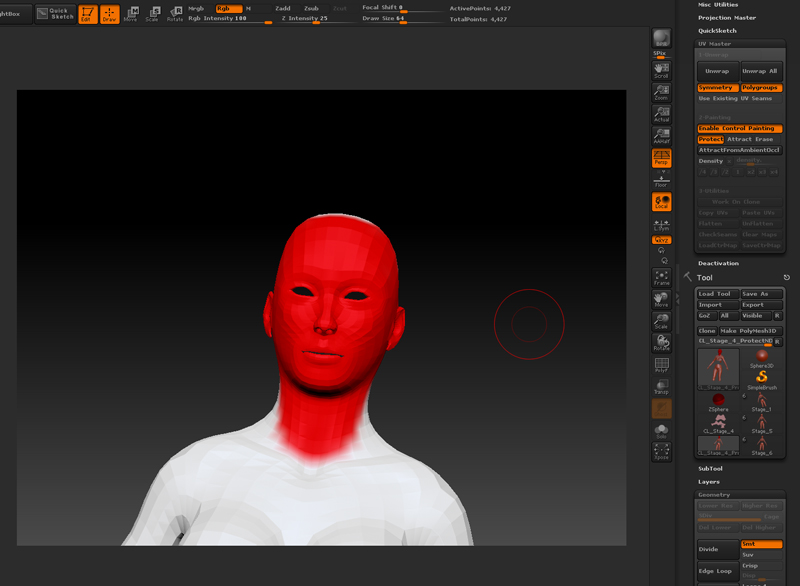Select the ZSphere tool thumbnail
This screenshot has width=800, height=586.
718,402
